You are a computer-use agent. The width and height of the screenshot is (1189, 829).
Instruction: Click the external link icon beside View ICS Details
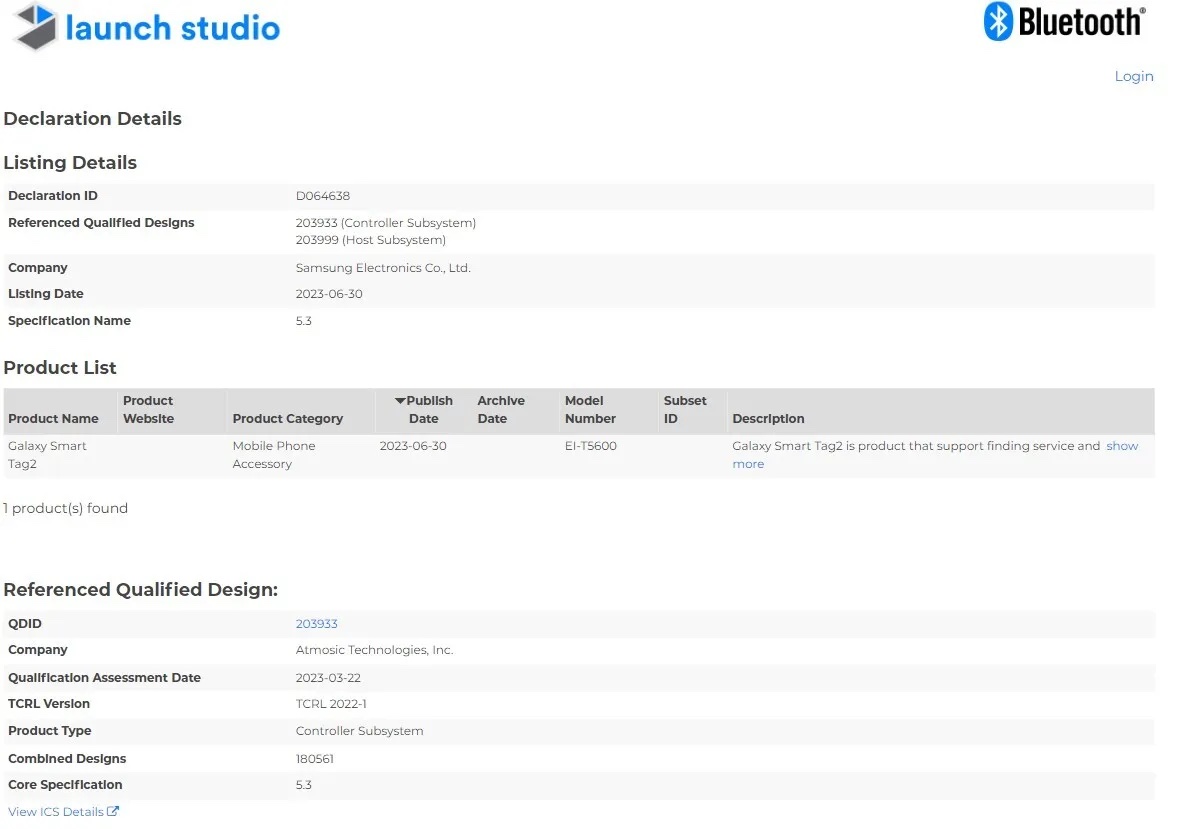113,812
